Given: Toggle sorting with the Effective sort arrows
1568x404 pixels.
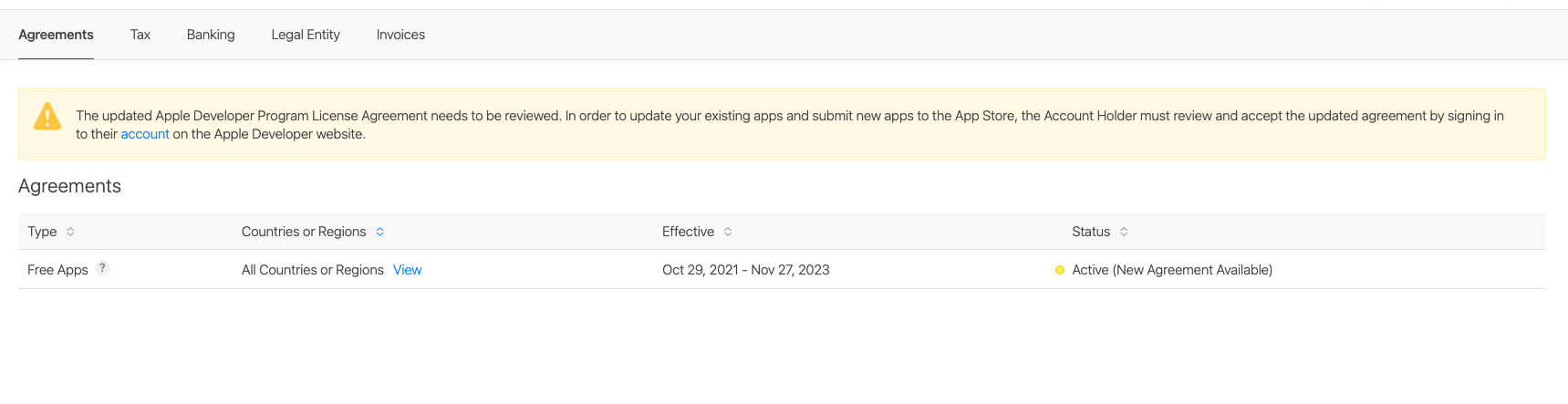Looking at the screenshot, I should [728, 232].
